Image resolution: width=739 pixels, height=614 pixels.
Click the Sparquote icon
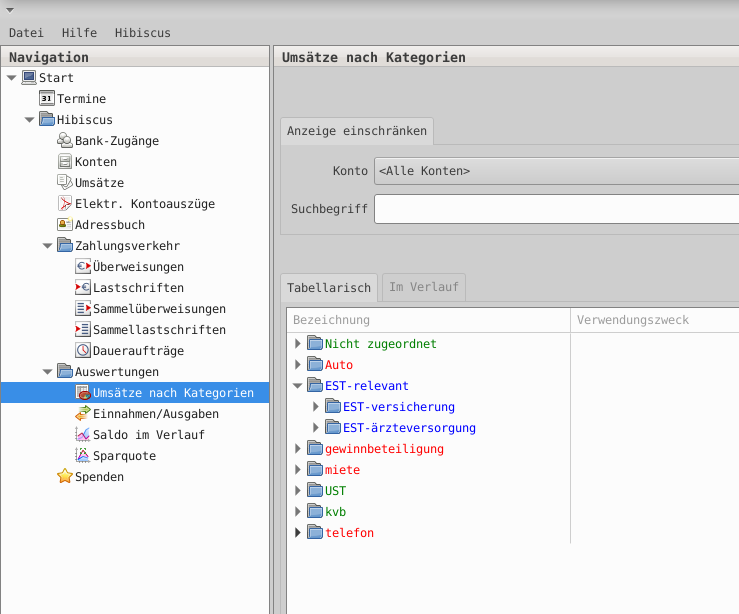83,456
